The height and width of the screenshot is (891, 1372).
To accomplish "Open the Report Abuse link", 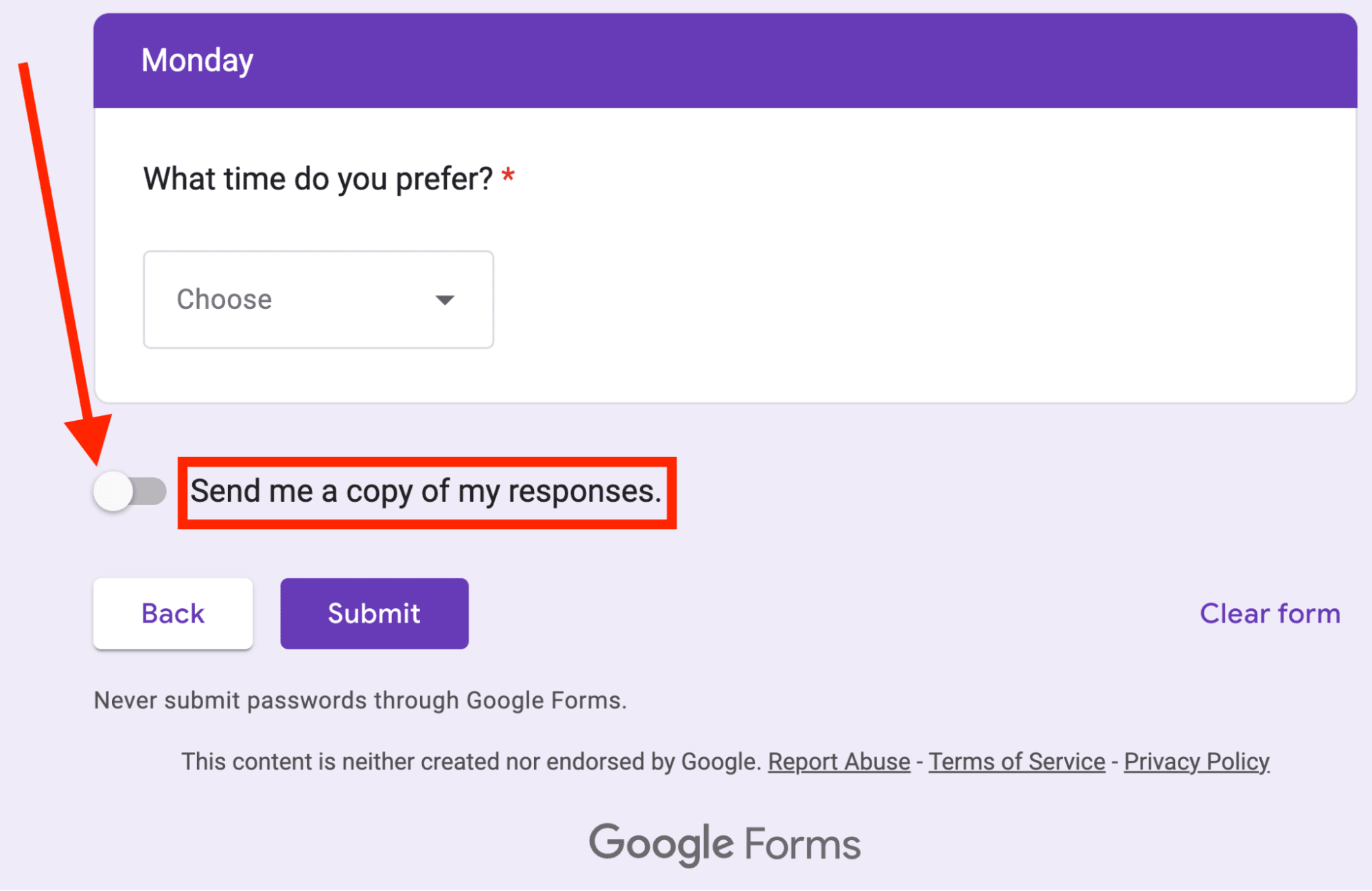I will 839,761.
